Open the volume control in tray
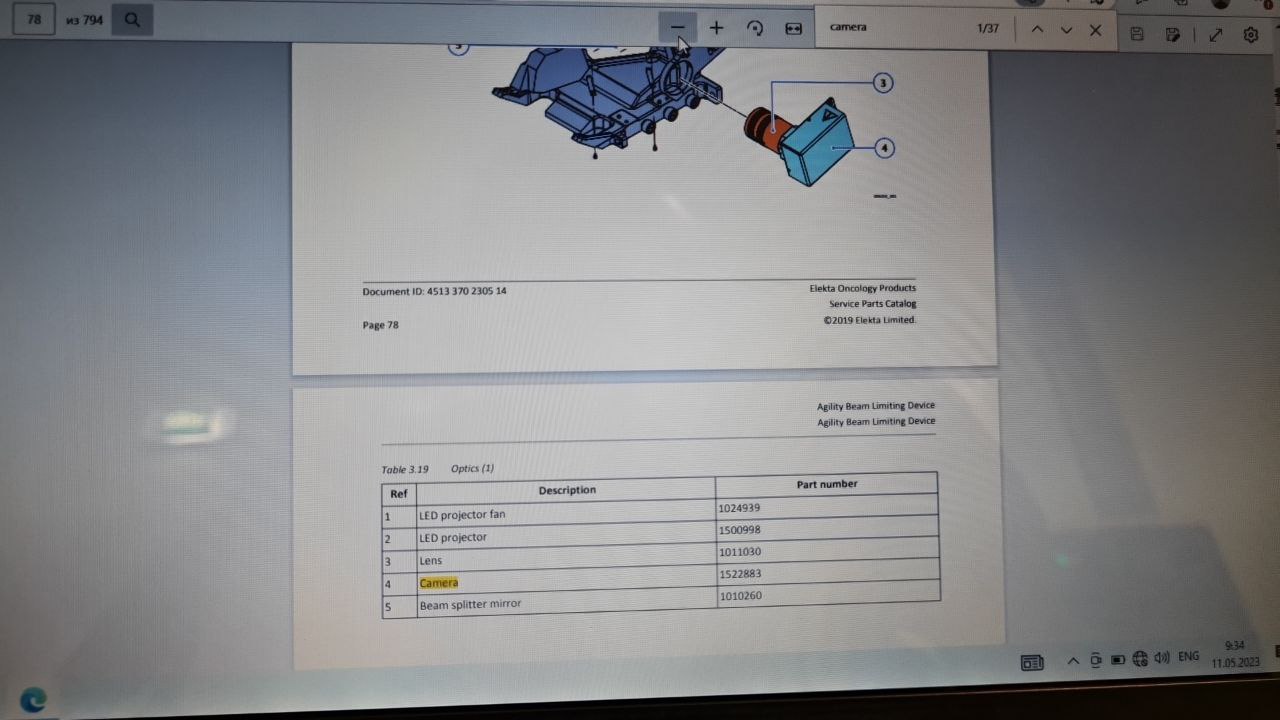Screen dimensions: 1280x720 tap(1162, 658)
